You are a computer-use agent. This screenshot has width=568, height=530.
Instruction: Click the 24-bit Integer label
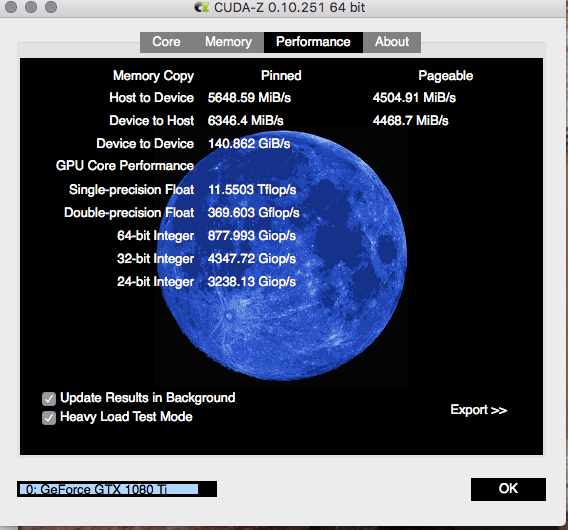pos(155,282)
